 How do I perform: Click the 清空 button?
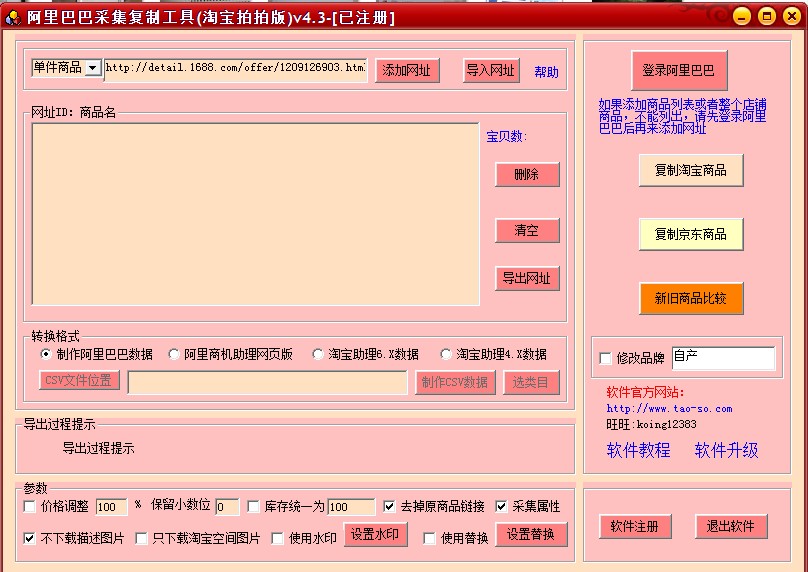[x=527, y=230]
